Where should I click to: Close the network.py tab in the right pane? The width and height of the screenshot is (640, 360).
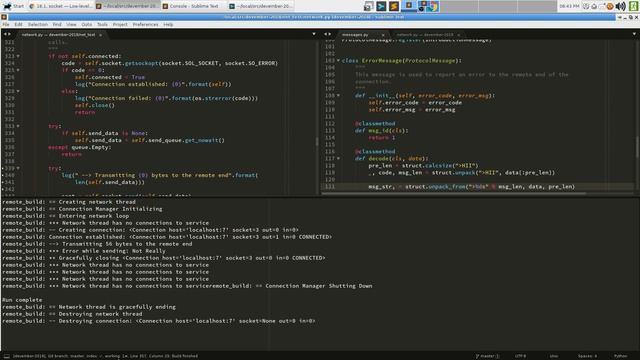tap(459, 35)
